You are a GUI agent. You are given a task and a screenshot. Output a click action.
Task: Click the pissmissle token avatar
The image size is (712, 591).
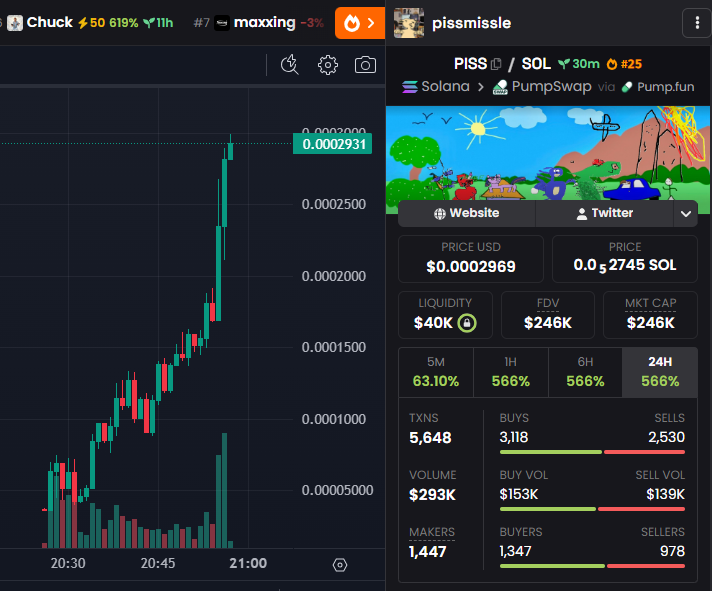pyautogui.click(x=409, y=23)
